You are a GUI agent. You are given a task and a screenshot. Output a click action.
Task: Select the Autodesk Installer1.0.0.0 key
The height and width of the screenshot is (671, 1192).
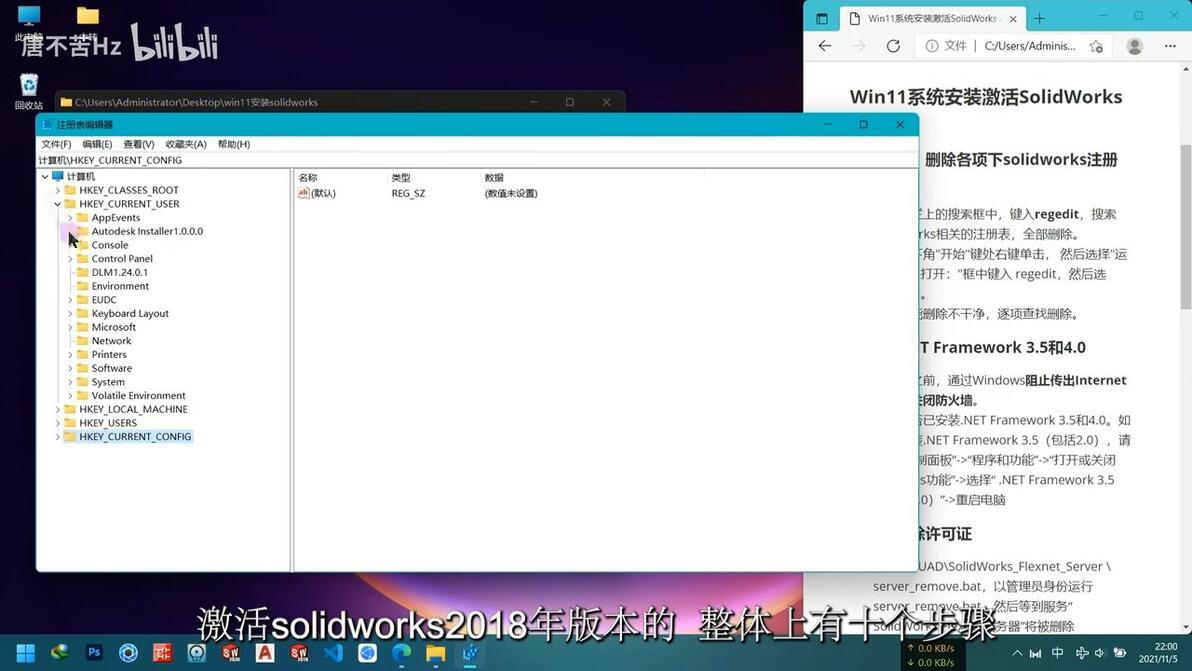pyautogui.click(x=147, y=231)
